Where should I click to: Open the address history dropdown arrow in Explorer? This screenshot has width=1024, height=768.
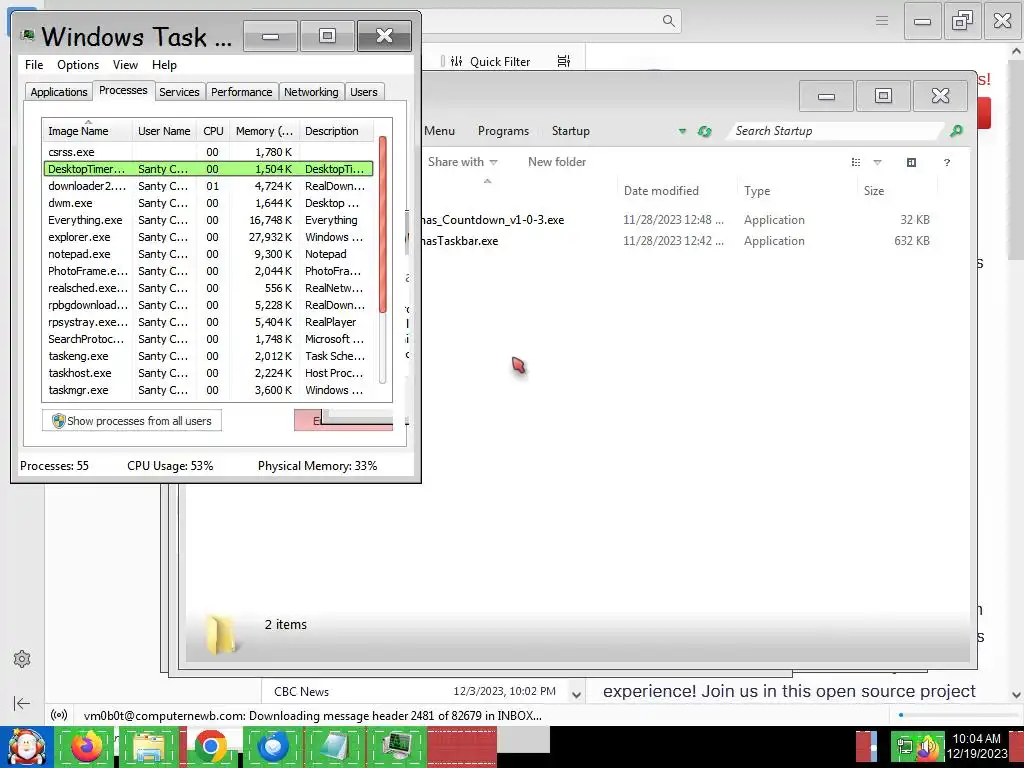pyautogui.click(x=682, y=131)
